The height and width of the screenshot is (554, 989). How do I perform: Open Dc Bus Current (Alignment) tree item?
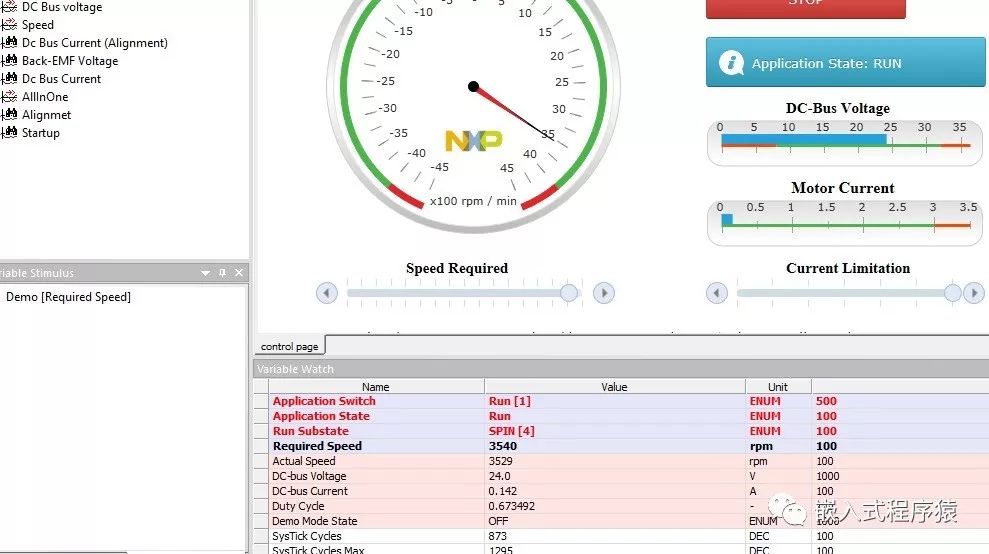pos(95,43)
